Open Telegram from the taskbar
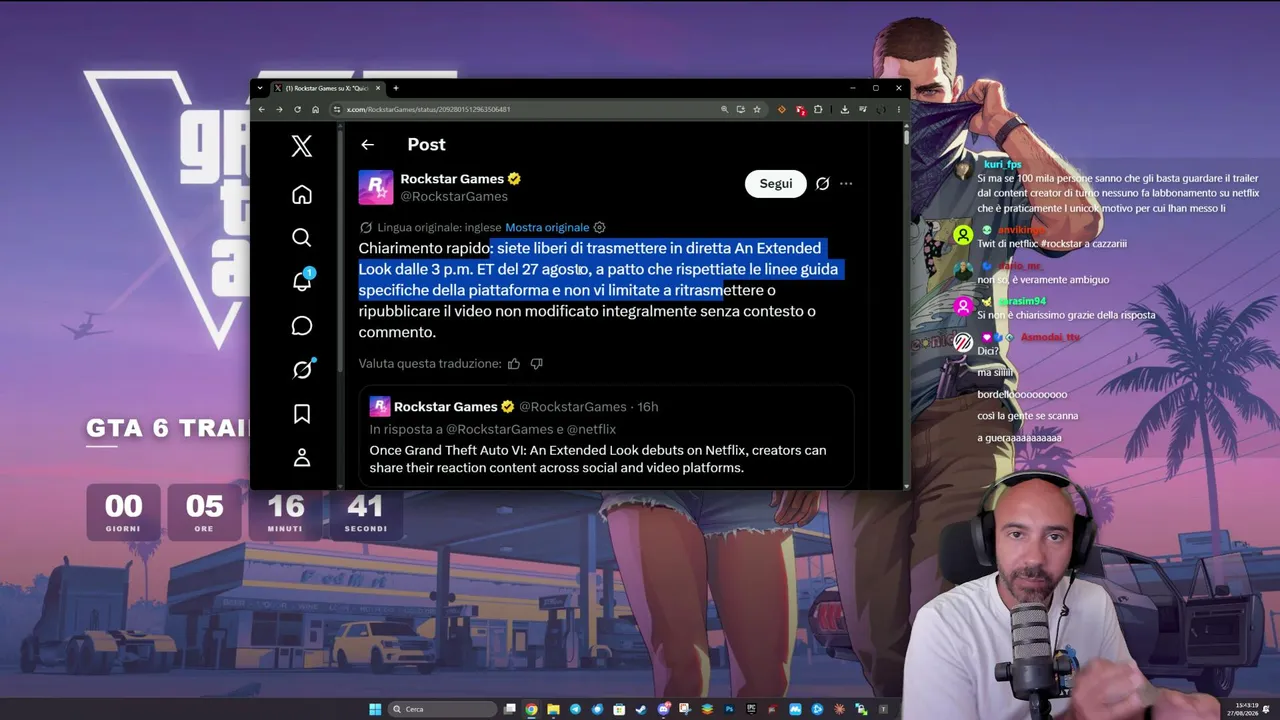Screen dimensions: 1280x720 tap(575, 709)
